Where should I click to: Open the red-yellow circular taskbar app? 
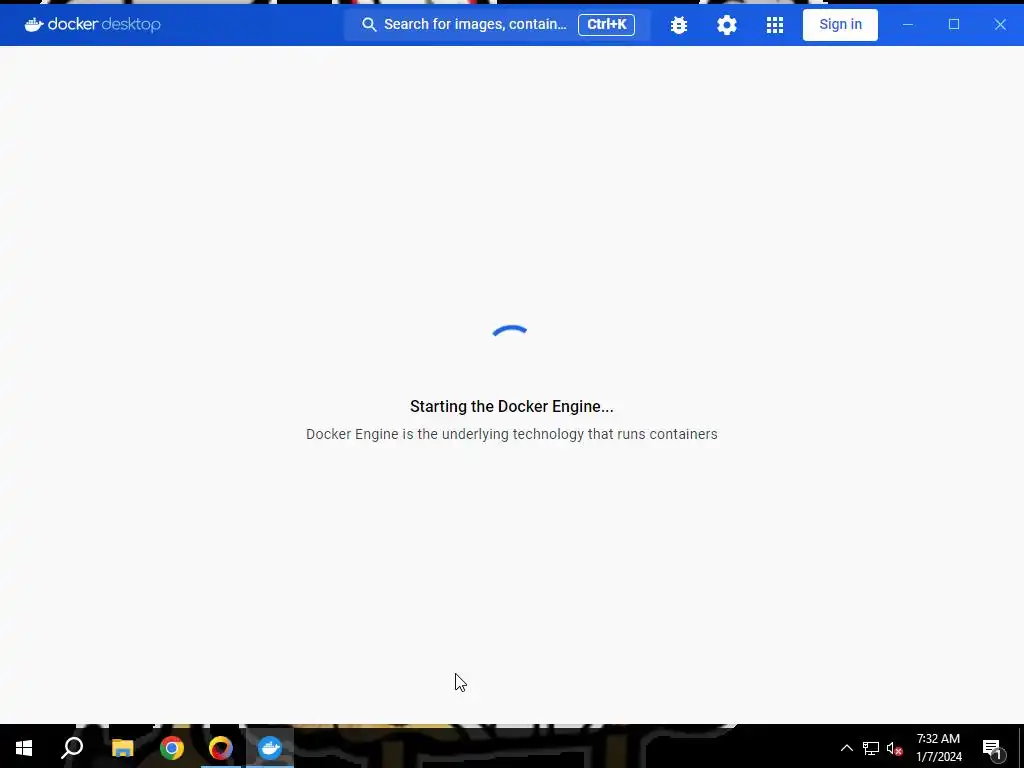click(x=221, y=747)
